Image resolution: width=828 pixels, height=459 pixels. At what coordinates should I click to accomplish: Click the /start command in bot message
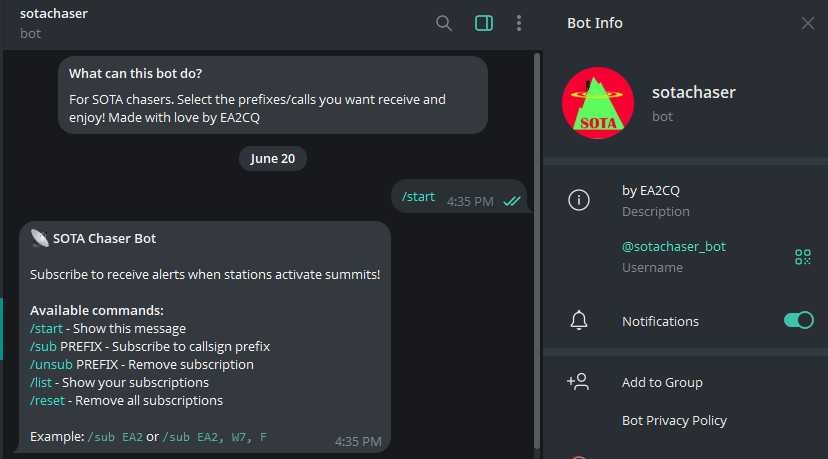(x=46, y=329)
